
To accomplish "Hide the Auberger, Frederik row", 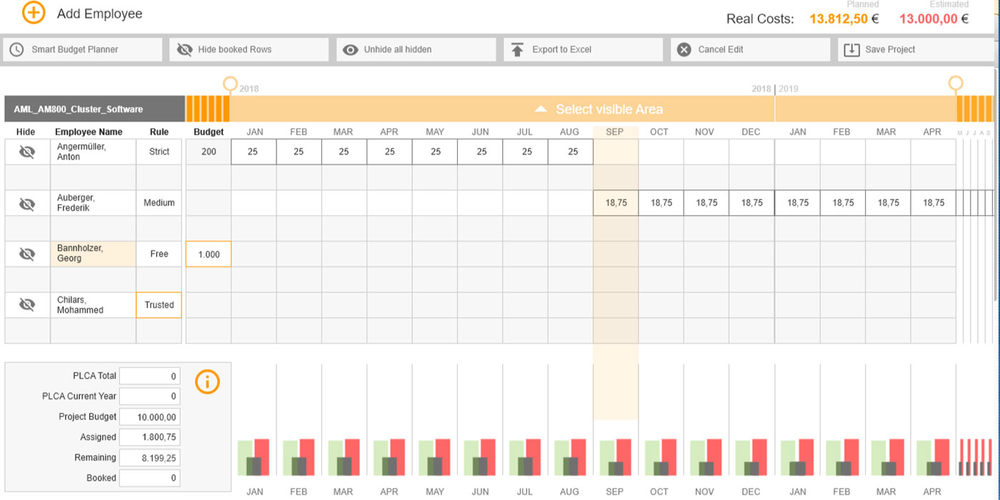I will [x=27, y=203].
